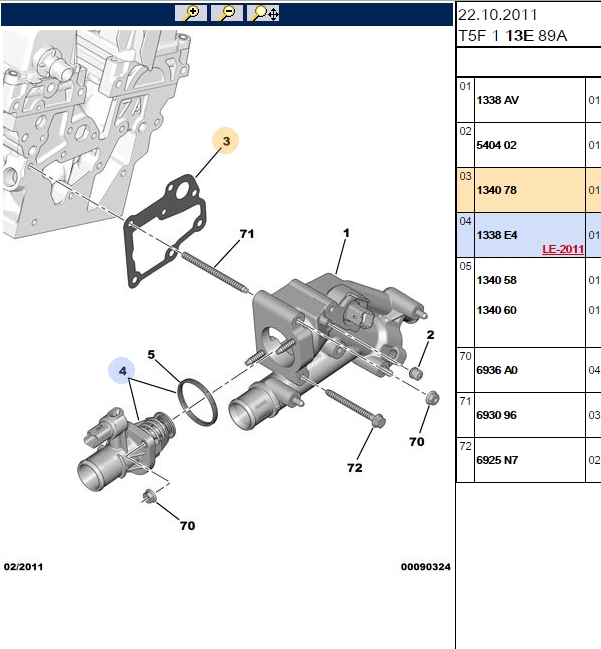
Task: Select the zoom and pan magnifier tool
Action: [263, 13]
